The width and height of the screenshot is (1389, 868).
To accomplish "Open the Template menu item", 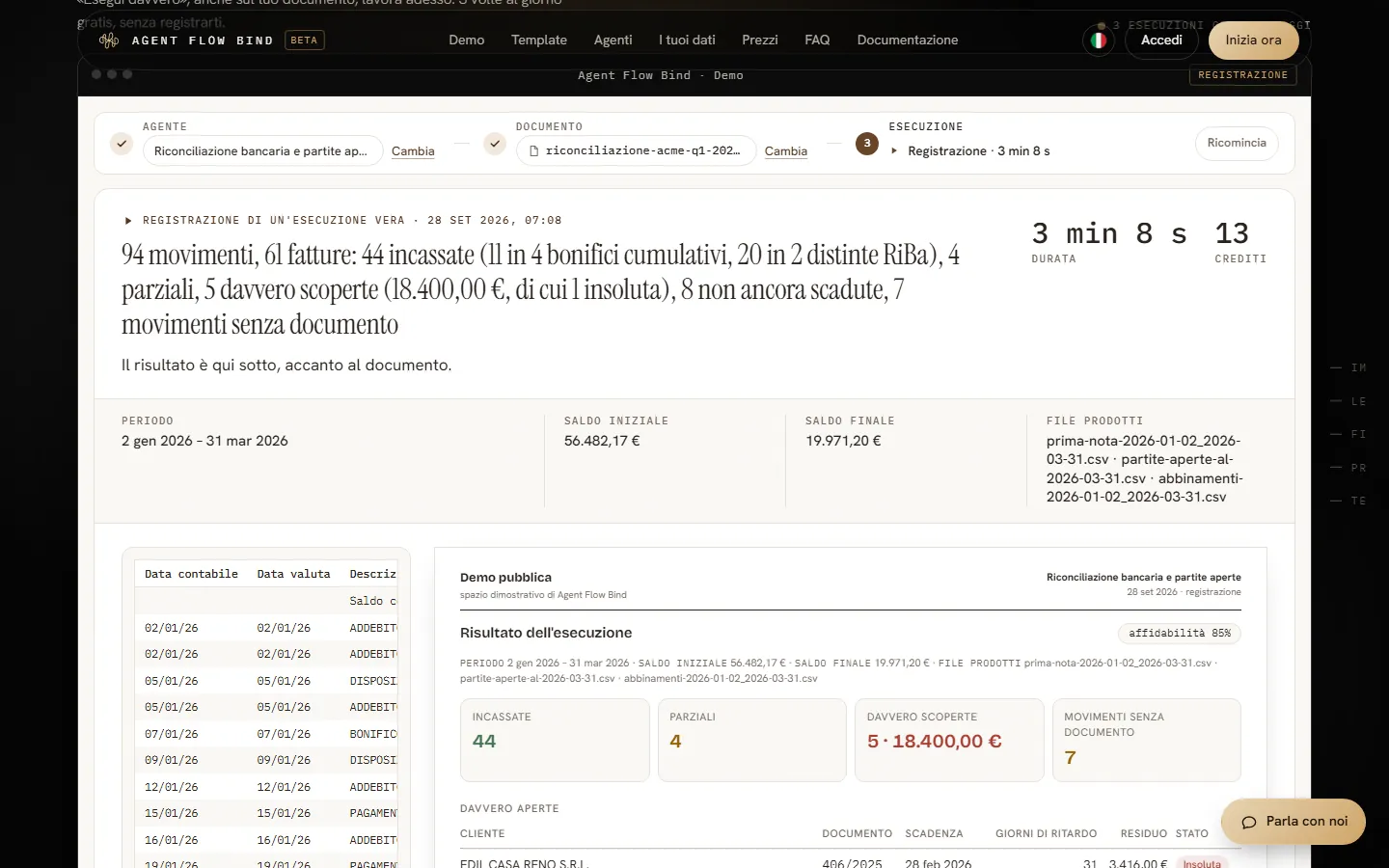I will 539,41.
